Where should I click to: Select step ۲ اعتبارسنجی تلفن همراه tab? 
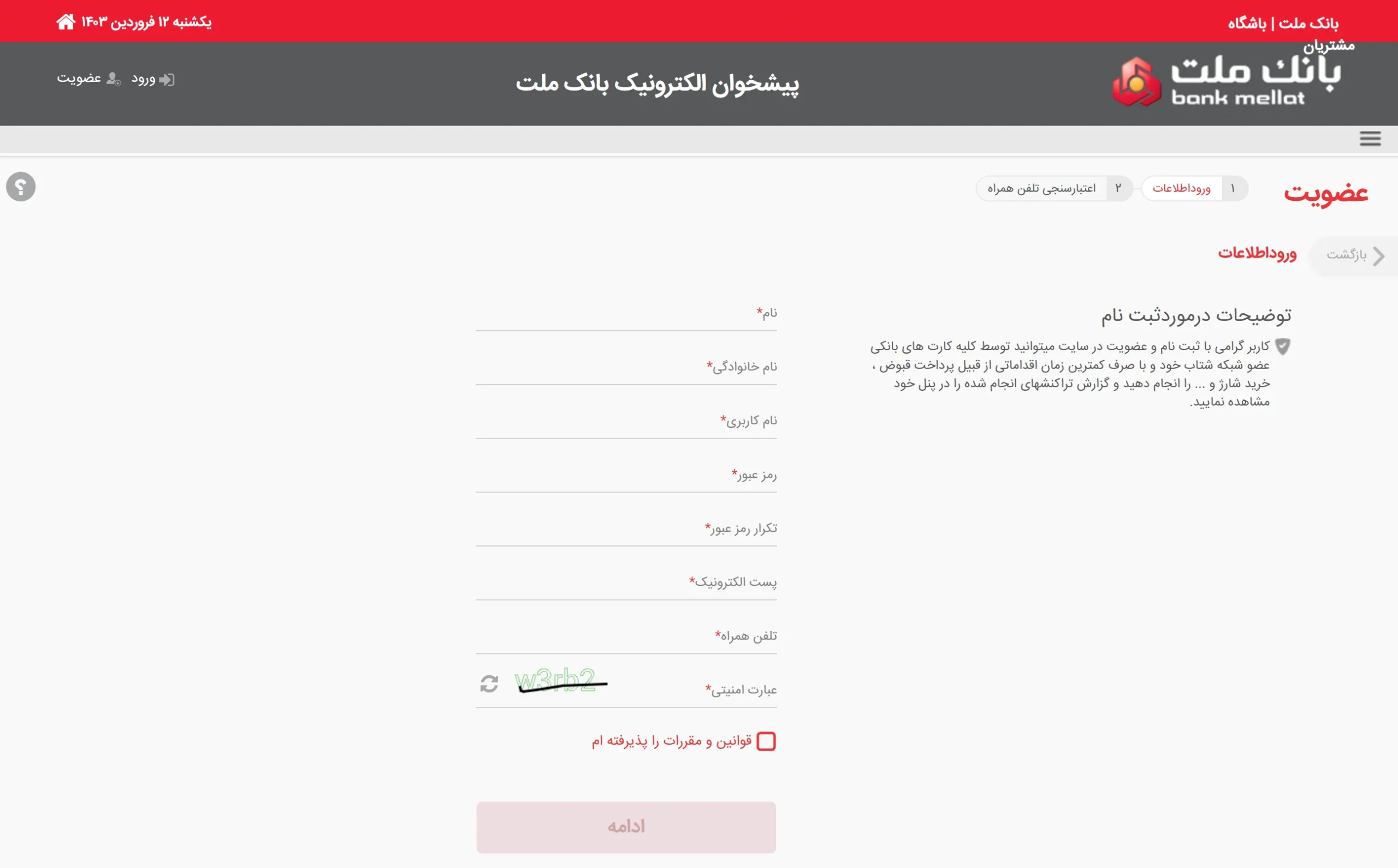(x=1054, y=188)
